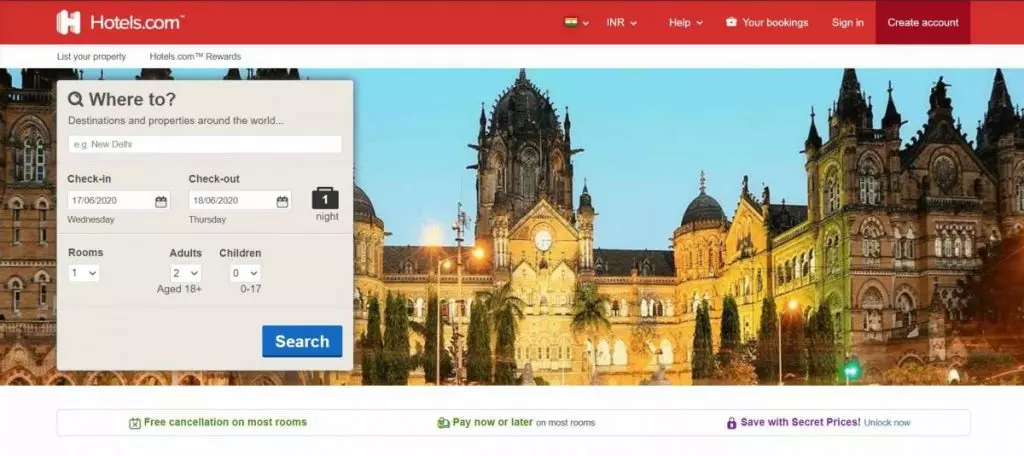Image resolution: width=1024 pixels, height=456 pixels.
Task: Open the Adults dropdown
Action: point(185,273)
